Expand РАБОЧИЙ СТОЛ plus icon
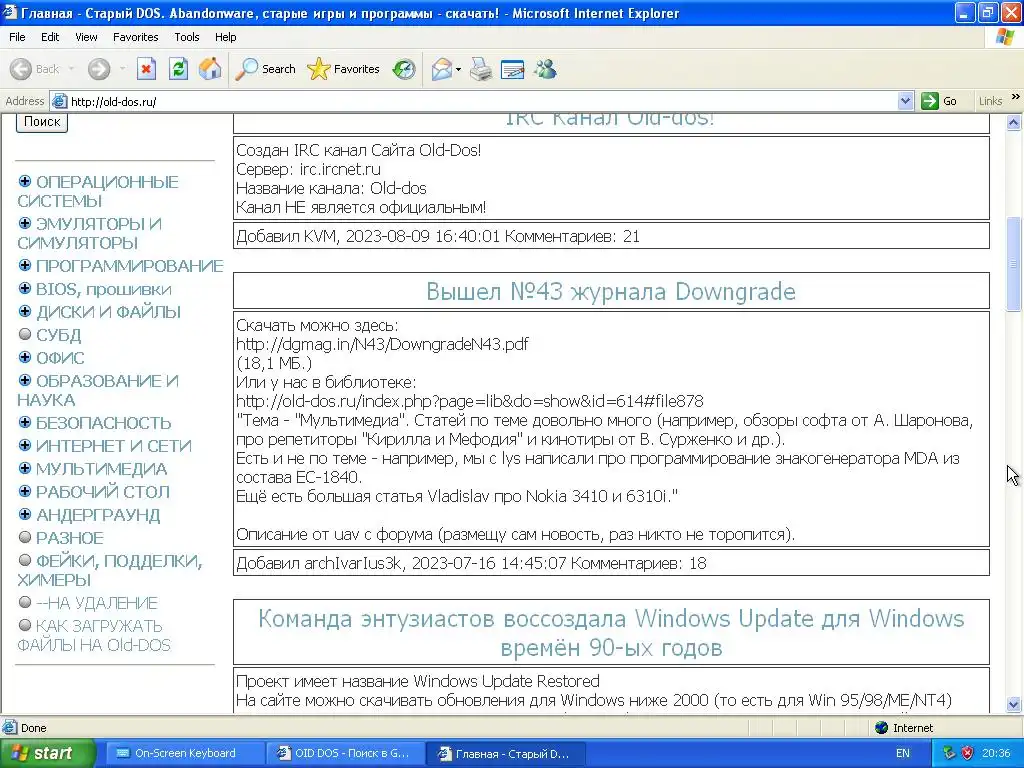 pos(25,490)
